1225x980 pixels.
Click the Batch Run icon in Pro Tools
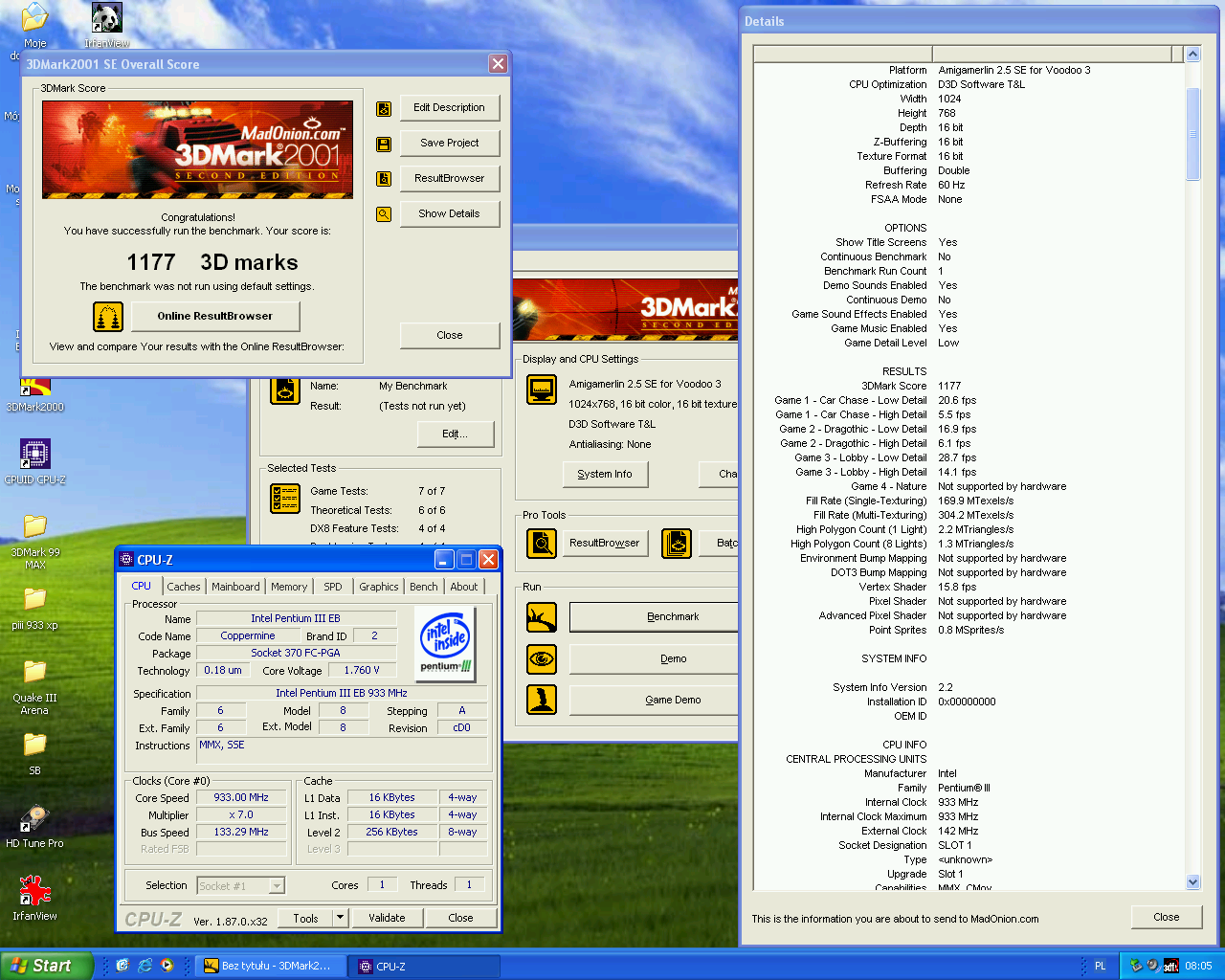point(677,544)
